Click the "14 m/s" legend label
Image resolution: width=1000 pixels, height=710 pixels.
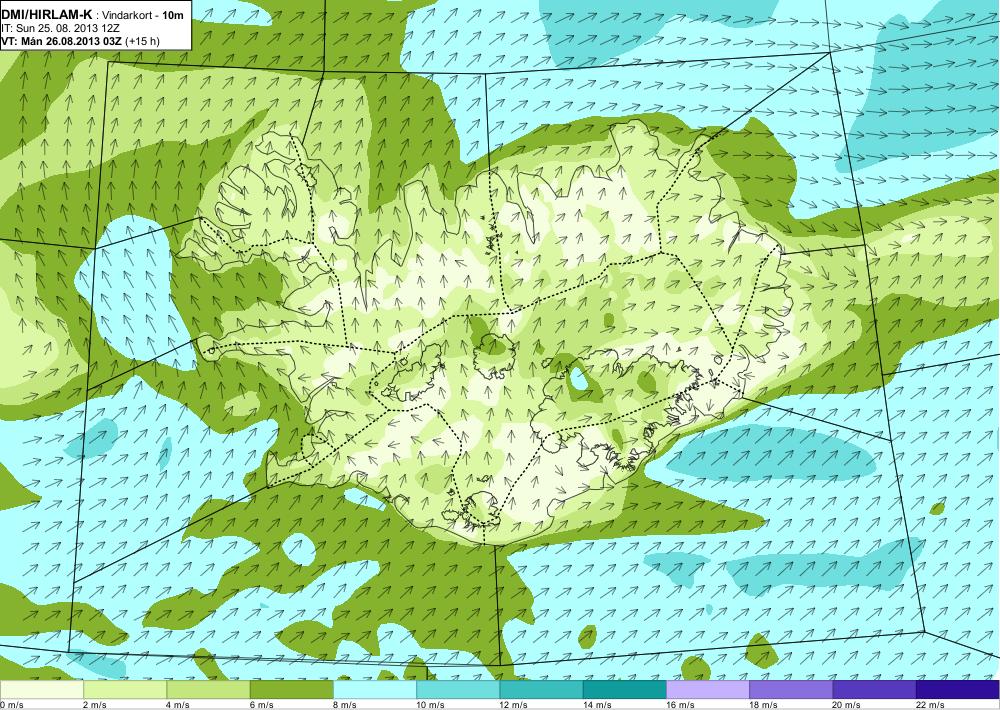point(598,705)
